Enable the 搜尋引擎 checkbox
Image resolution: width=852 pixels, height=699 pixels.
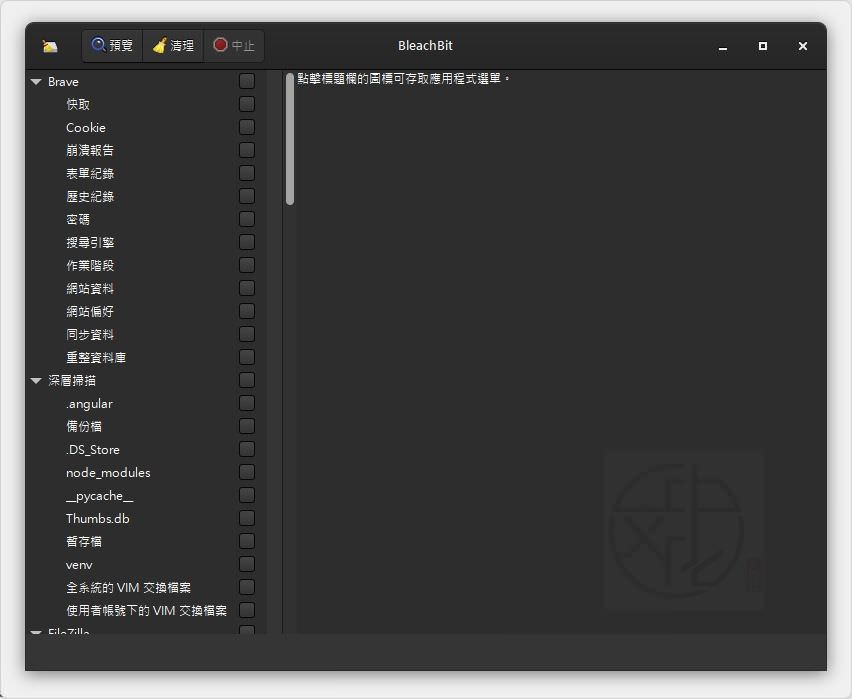(247, 242)
